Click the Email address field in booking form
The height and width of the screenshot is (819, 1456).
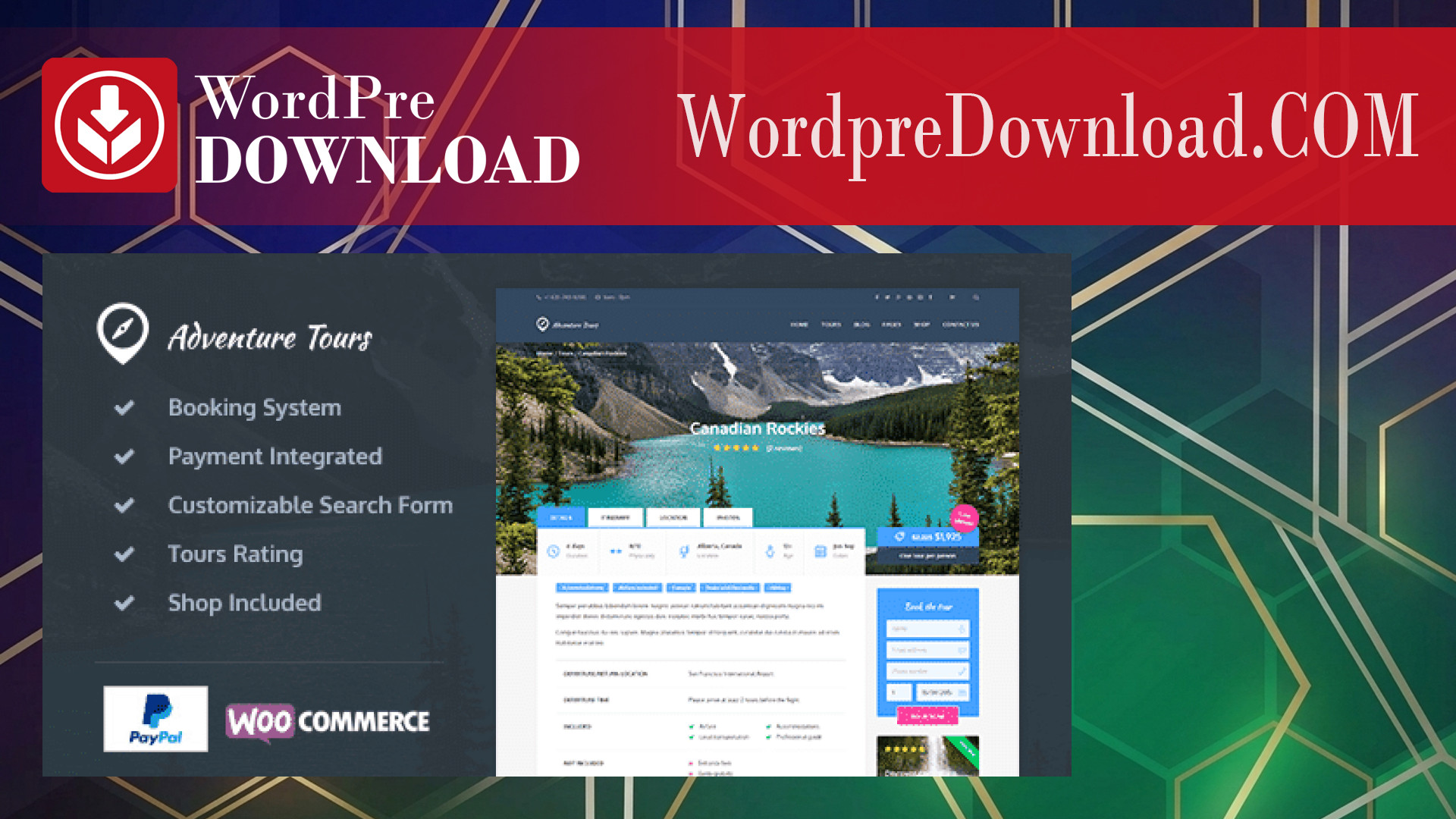[x=928, y=650]
